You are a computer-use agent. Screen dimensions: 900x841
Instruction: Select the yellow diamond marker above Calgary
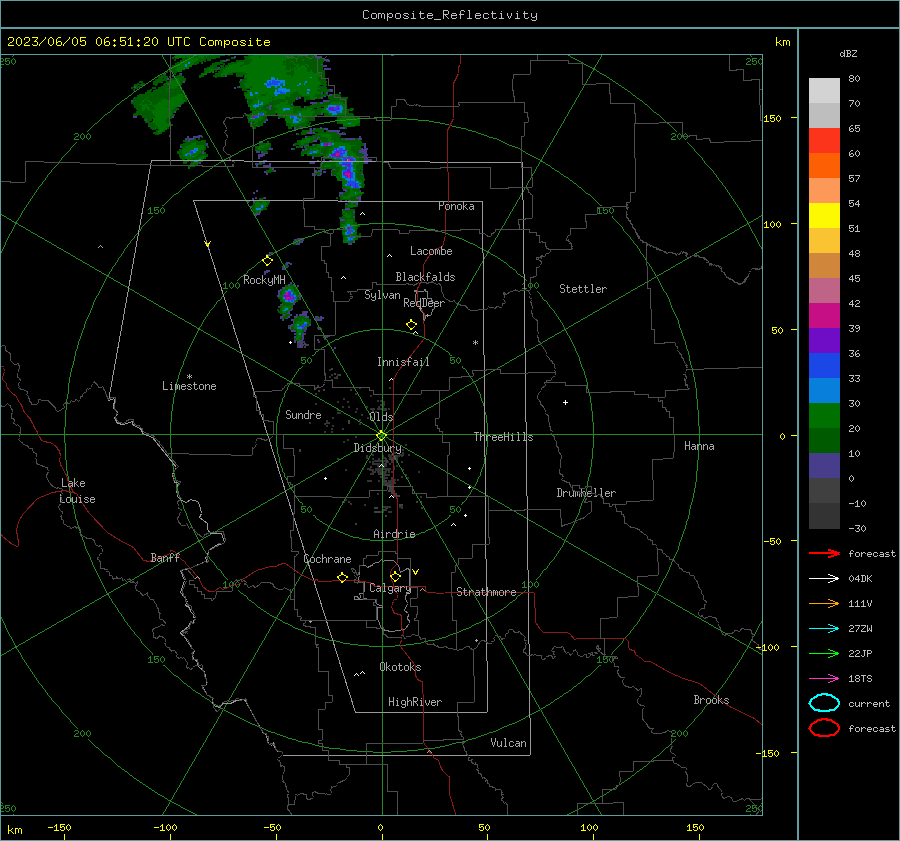tap(395, 576)
